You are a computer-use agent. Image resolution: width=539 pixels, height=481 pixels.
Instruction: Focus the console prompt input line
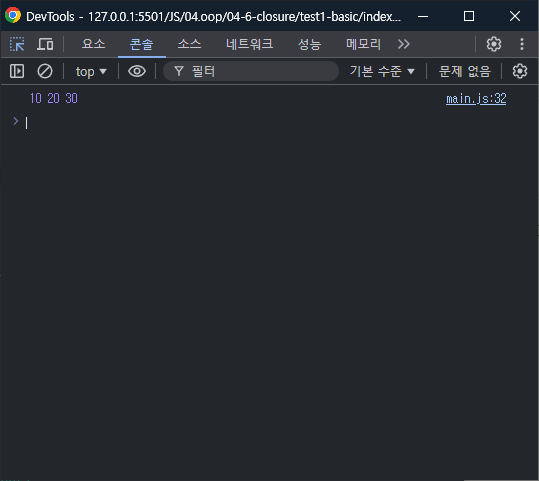275,122
